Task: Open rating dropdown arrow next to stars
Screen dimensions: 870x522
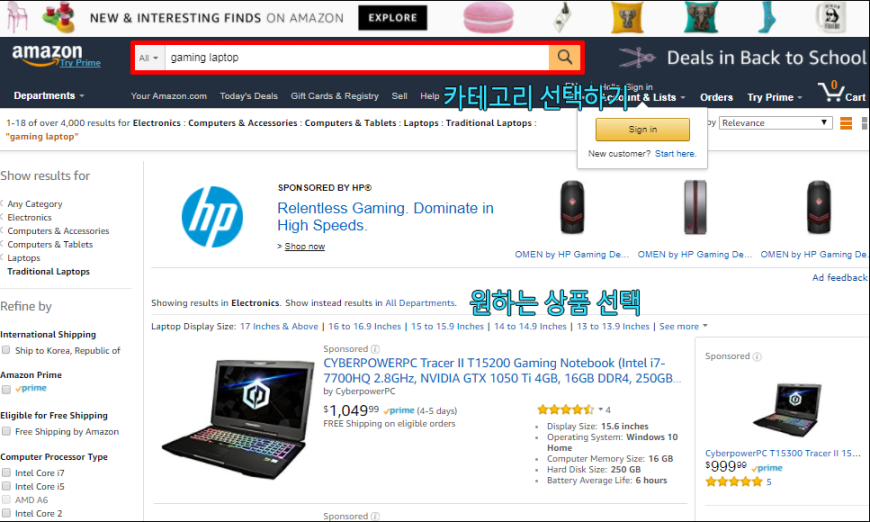Action: 600,409
